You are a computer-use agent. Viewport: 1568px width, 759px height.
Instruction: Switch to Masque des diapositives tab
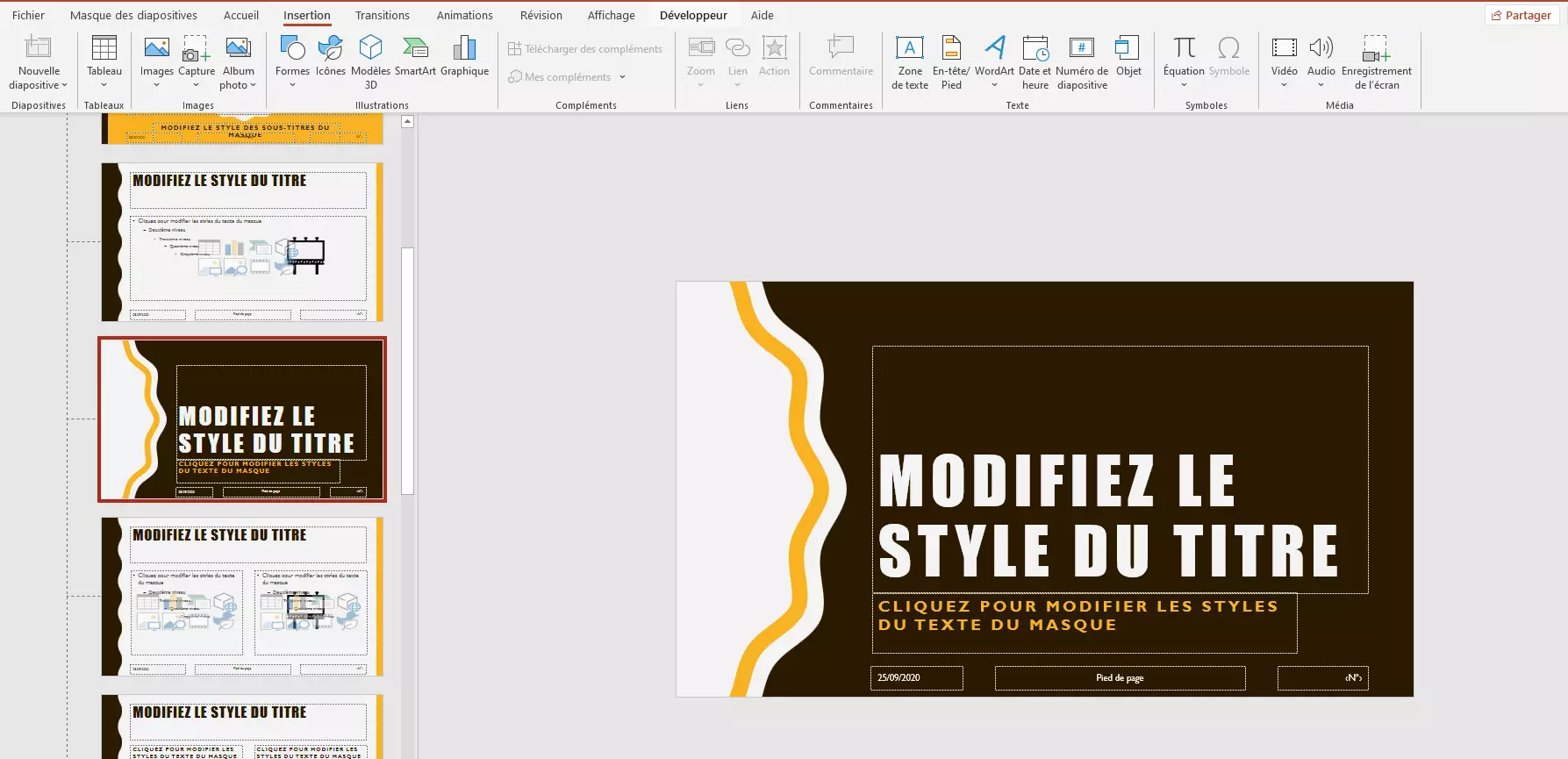click(133, 15)
